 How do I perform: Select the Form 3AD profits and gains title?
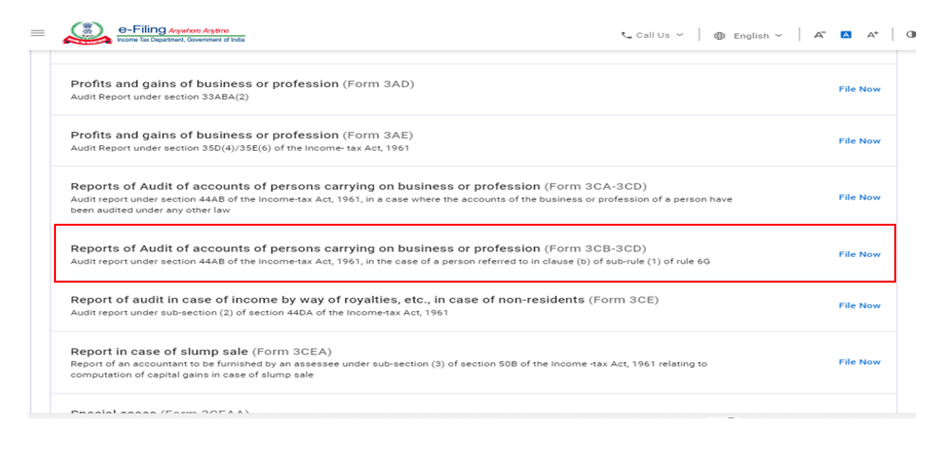pos(204,83)
